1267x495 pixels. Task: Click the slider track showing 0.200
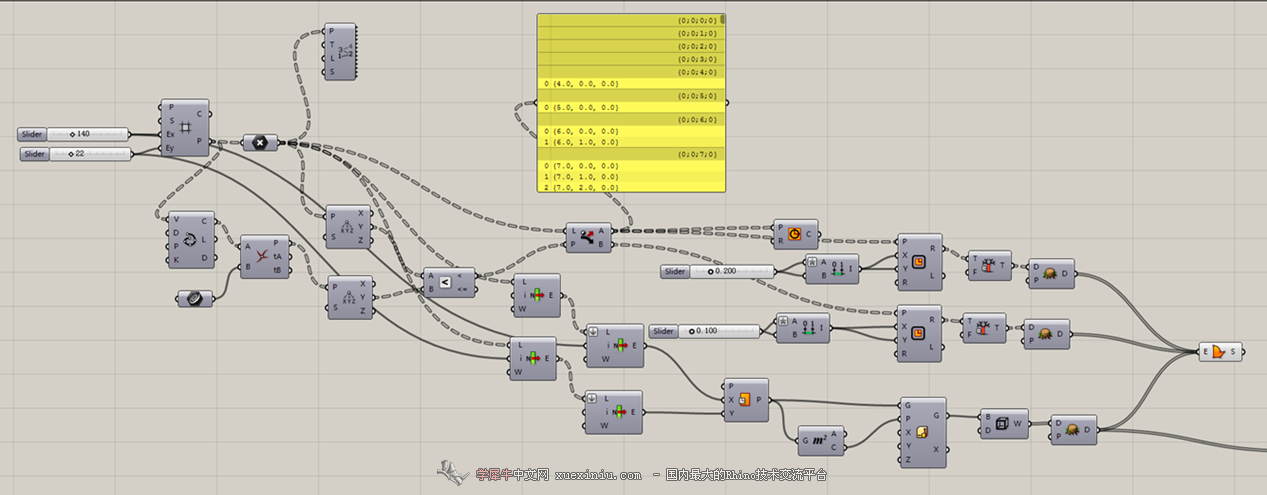click(732, 271)
